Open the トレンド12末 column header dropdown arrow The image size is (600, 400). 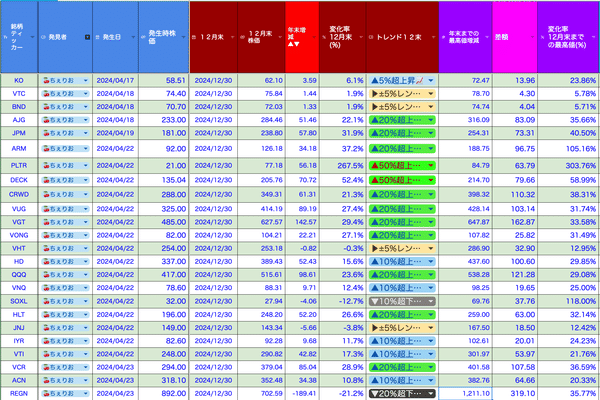pos(434,37)
